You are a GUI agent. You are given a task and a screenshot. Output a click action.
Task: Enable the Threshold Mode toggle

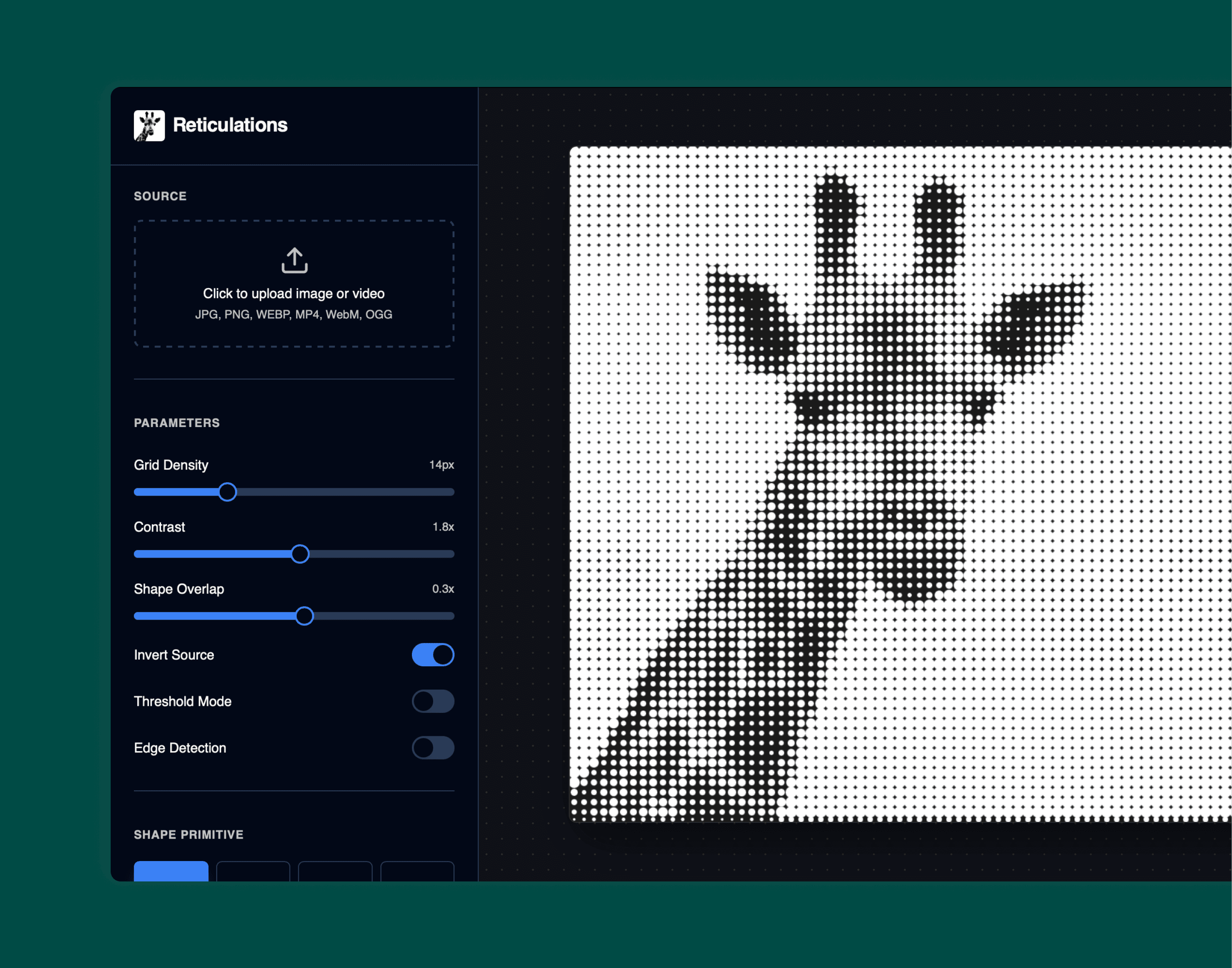[x=433, y=701]
